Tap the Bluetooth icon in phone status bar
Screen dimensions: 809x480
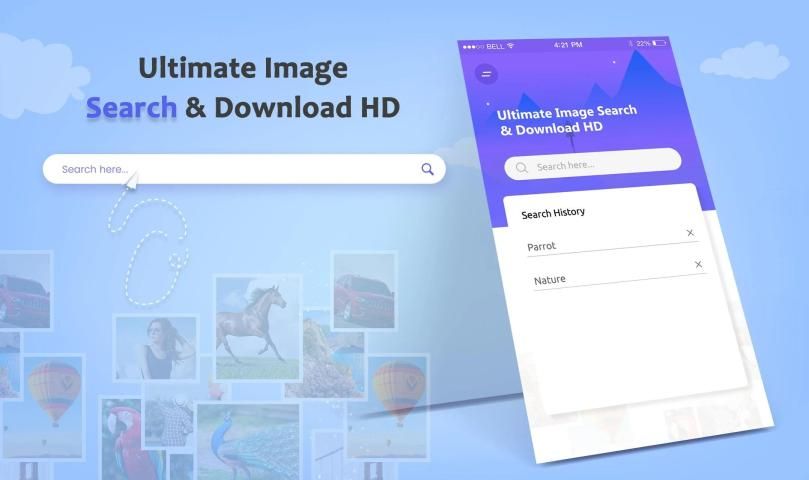pyautogui.click(x=630, y=44)
